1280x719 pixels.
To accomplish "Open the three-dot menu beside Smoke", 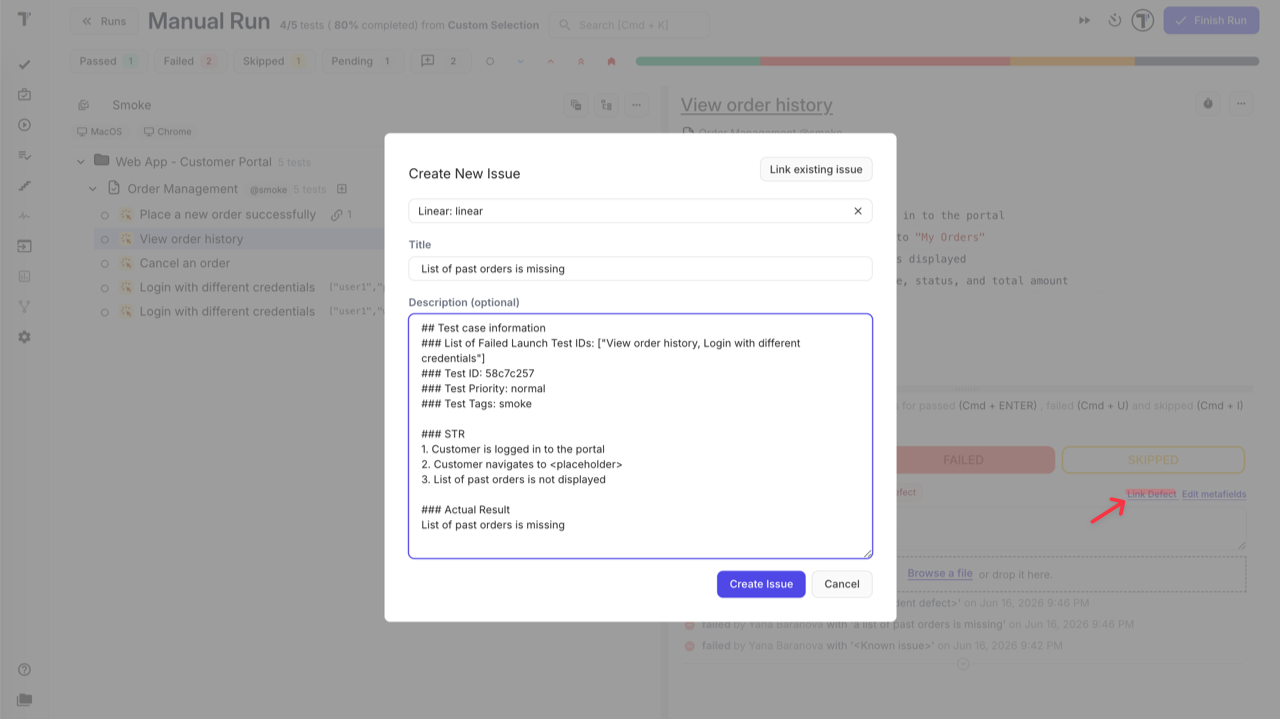I will (636, 104).
